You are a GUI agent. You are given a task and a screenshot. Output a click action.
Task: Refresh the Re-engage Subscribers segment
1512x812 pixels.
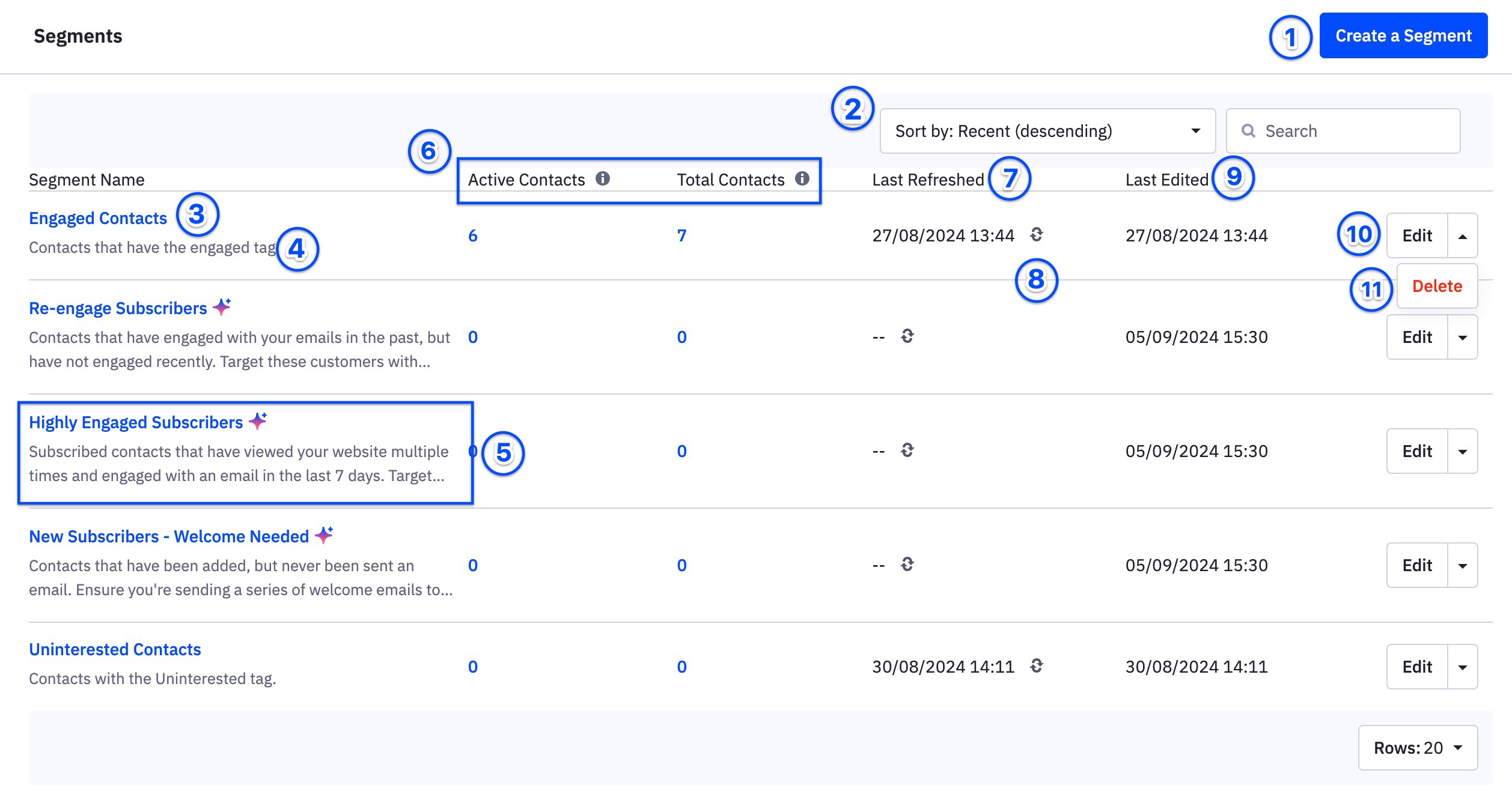tap(907, 336)
